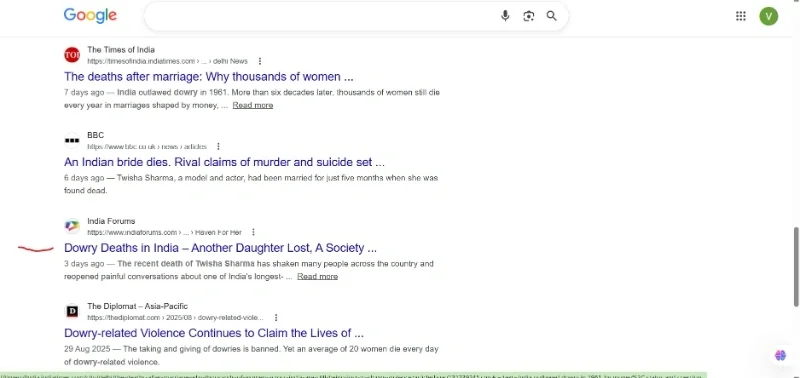Image resolution: width=800 pixels, height=378 pixels.
Task: Click the timesofindia.indiatimes.com URL breadcrumb
Action: click(x=167, y=61)
